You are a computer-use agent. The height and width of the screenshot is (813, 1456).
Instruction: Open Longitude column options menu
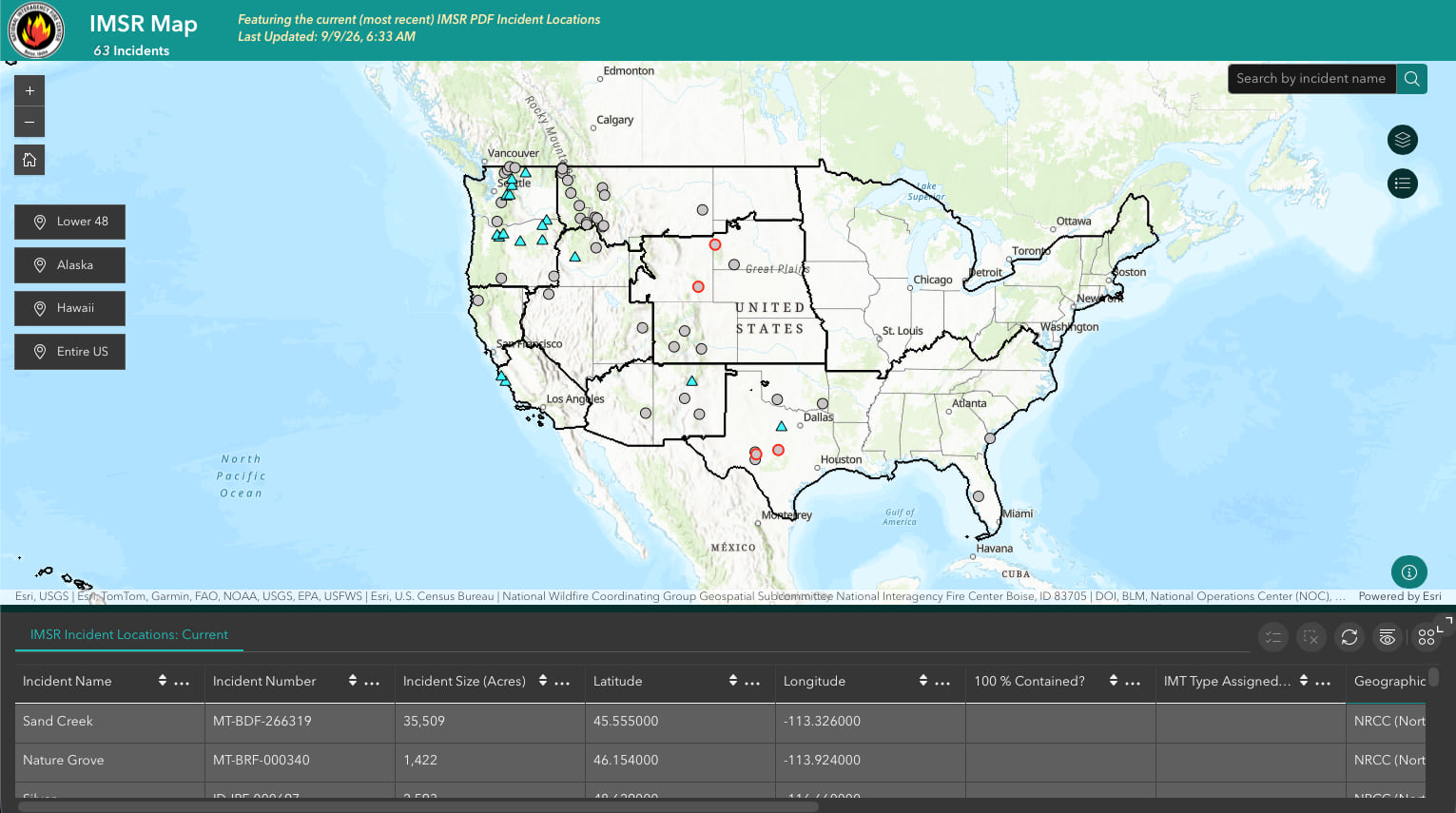pyautogui.click(x=942, y=682)
